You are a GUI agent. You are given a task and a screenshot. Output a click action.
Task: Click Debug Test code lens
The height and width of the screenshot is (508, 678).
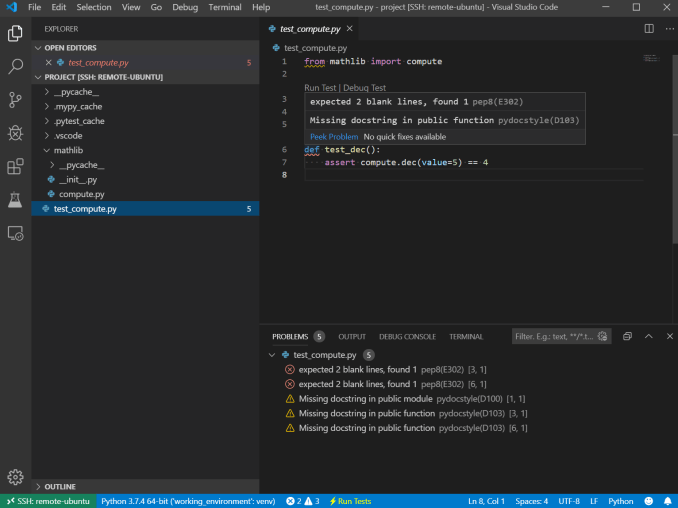click(x=364, y=88)
